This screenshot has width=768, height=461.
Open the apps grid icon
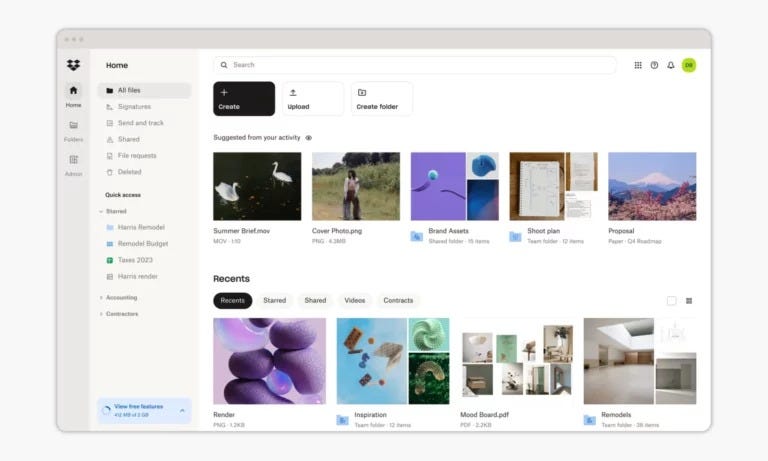point(638,65)
